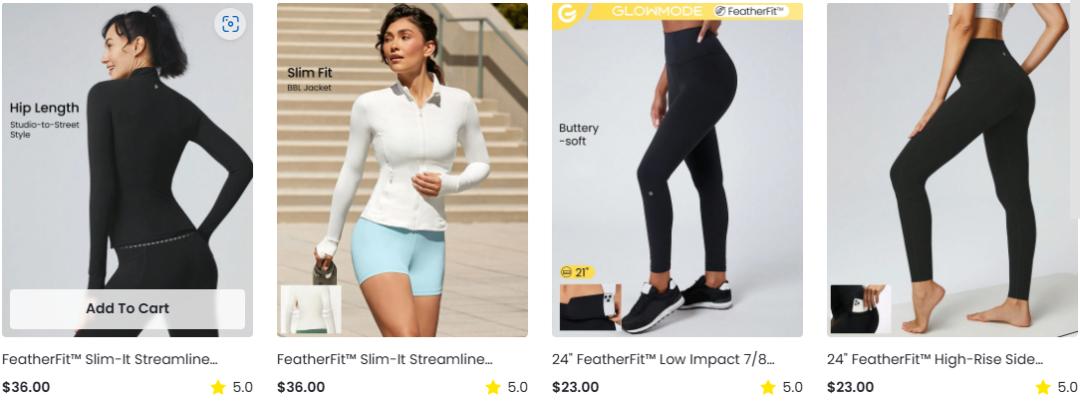Click the Glowmode G logo badge
The width and height of the screenshot is (1080, 402).
tap(568, 14)
